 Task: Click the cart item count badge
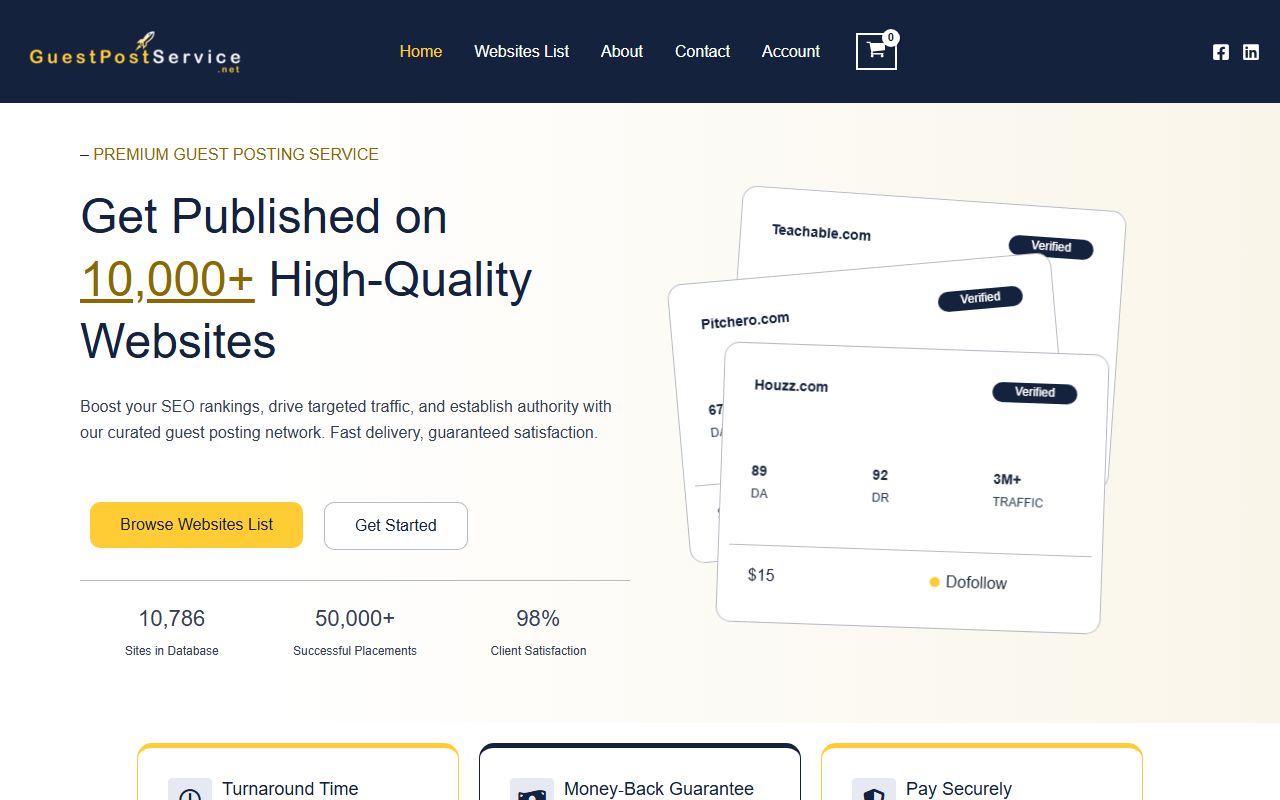click(x=890, y=38)
